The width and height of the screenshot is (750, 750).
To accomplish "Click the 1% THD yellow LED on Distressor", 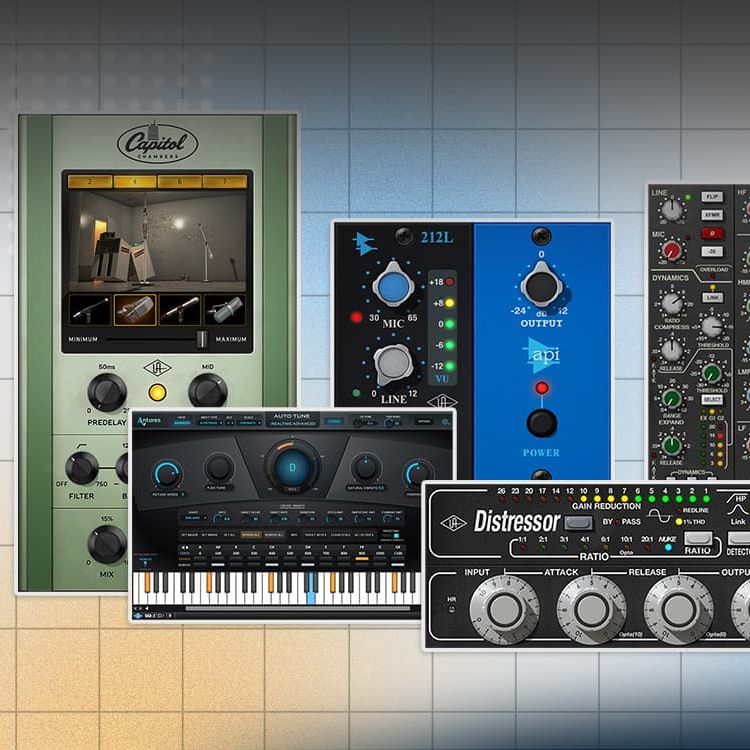I will (680, 522).
